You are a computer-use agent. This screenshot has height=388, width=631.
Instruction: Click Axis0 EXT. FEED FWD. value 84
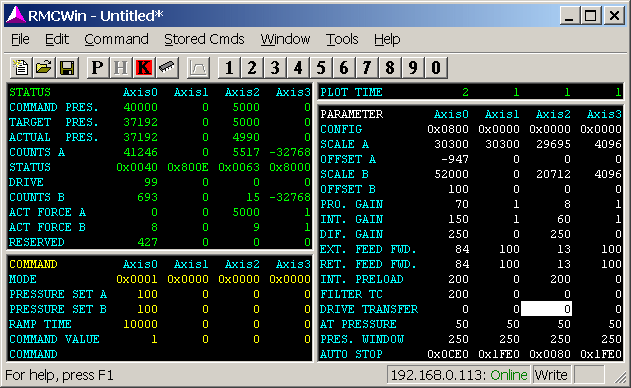click(462, 250)
